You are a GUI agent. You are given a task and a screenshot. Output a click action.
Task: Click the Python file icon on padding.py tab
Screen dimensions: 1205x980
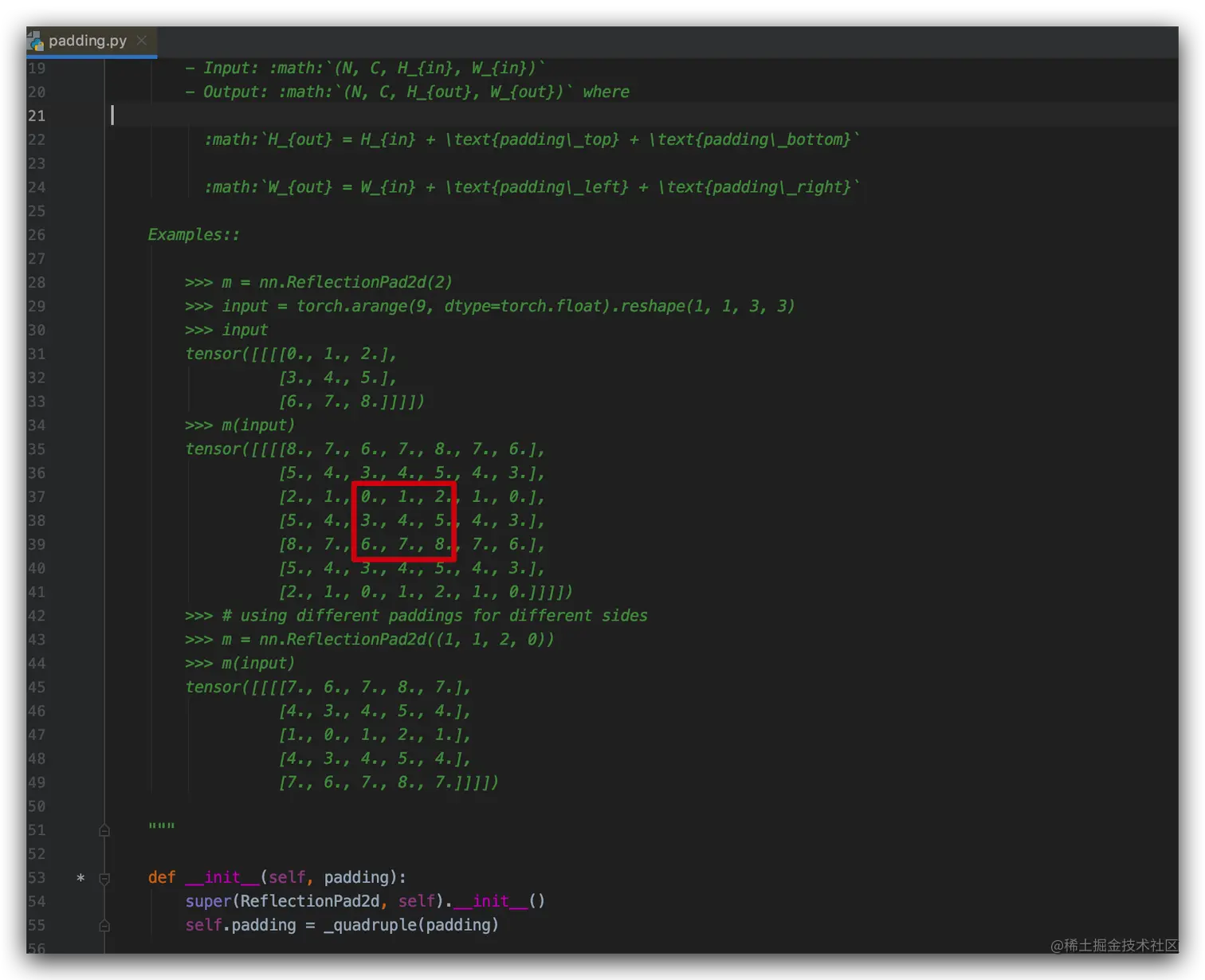pos(35,41)
